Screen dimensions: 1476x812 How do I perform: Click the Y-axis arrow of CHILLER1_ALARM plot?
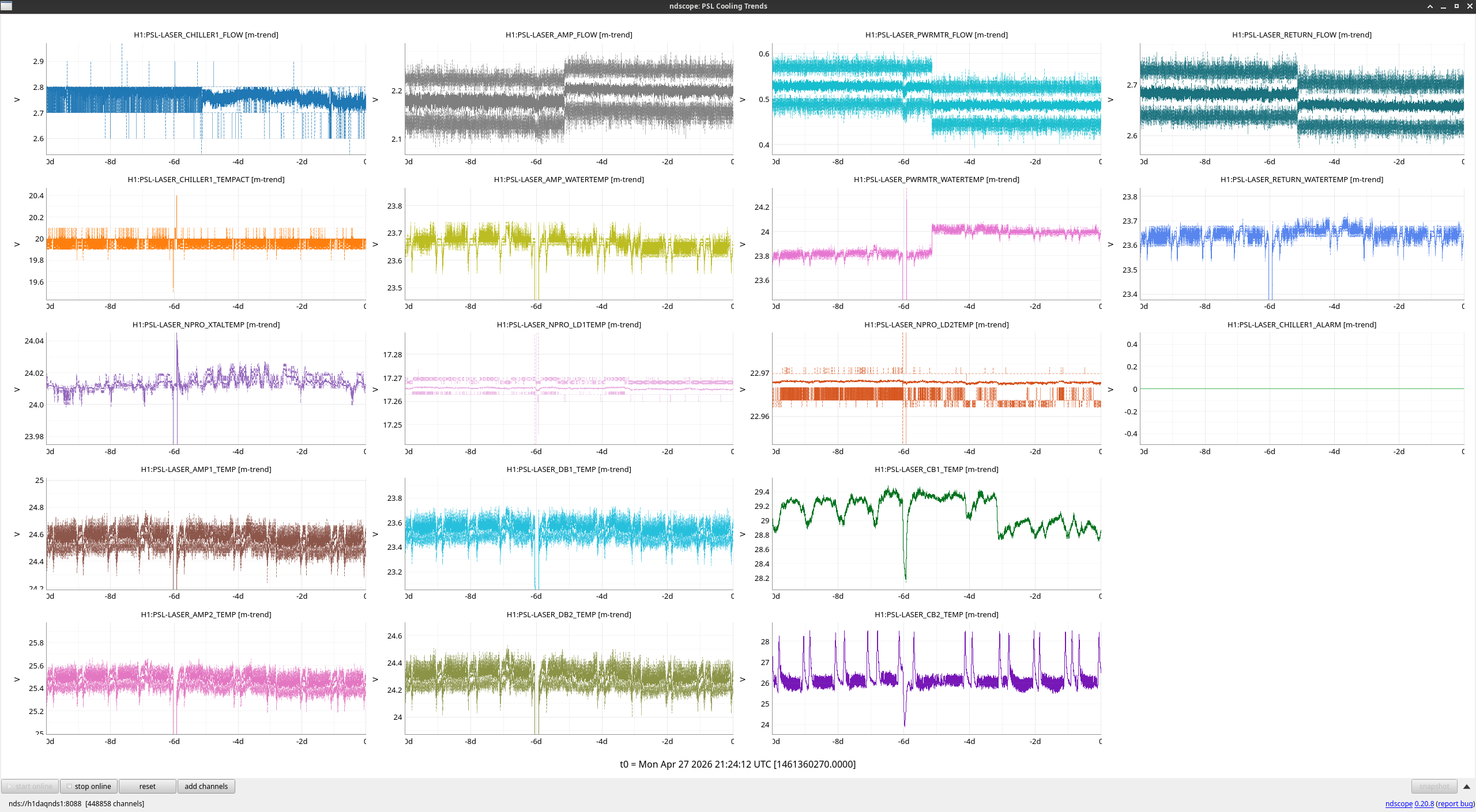pyautogui.click(x=1110, y=390)
